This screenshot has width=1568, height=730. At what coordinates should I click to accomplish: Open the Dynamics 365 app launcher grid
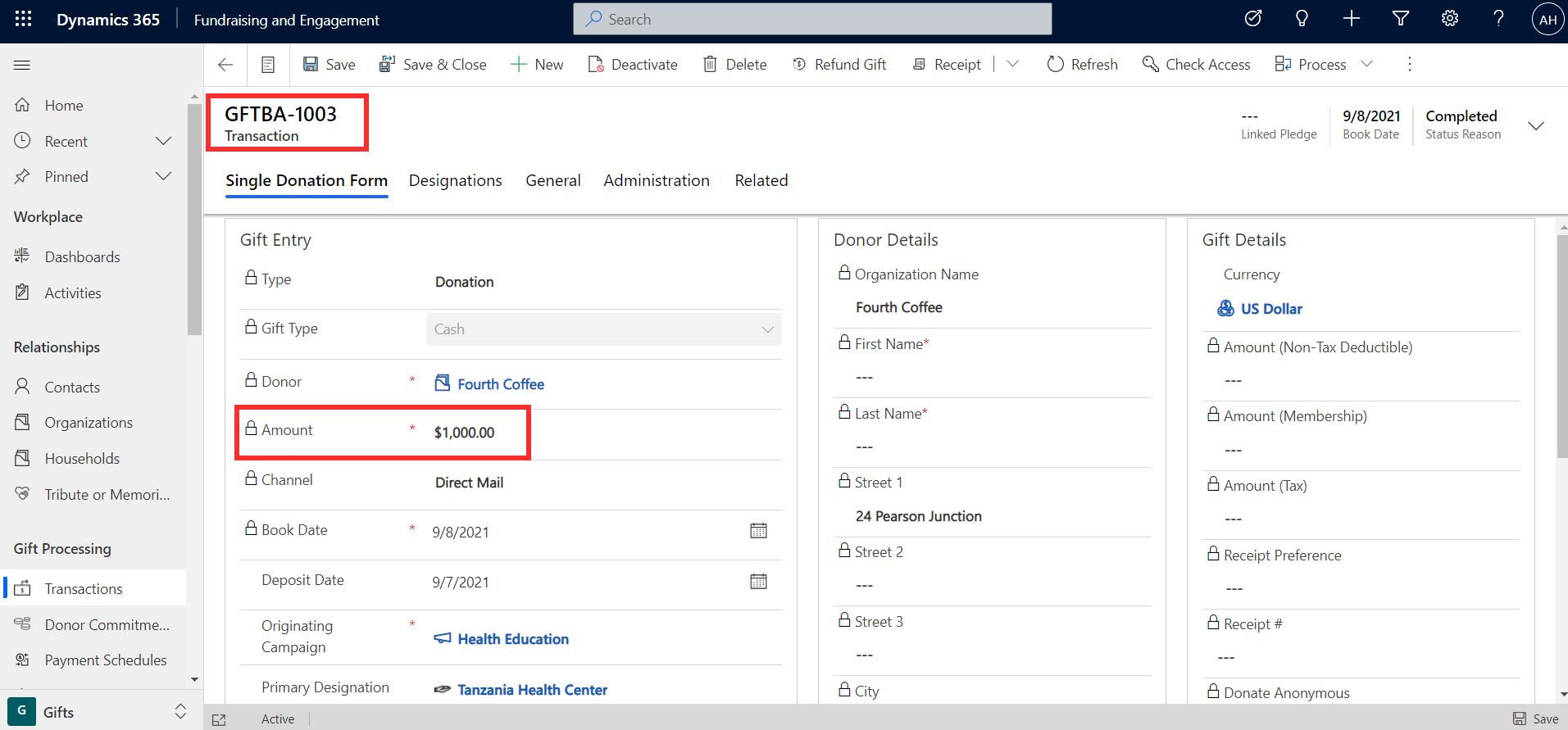tap(23, 19)
